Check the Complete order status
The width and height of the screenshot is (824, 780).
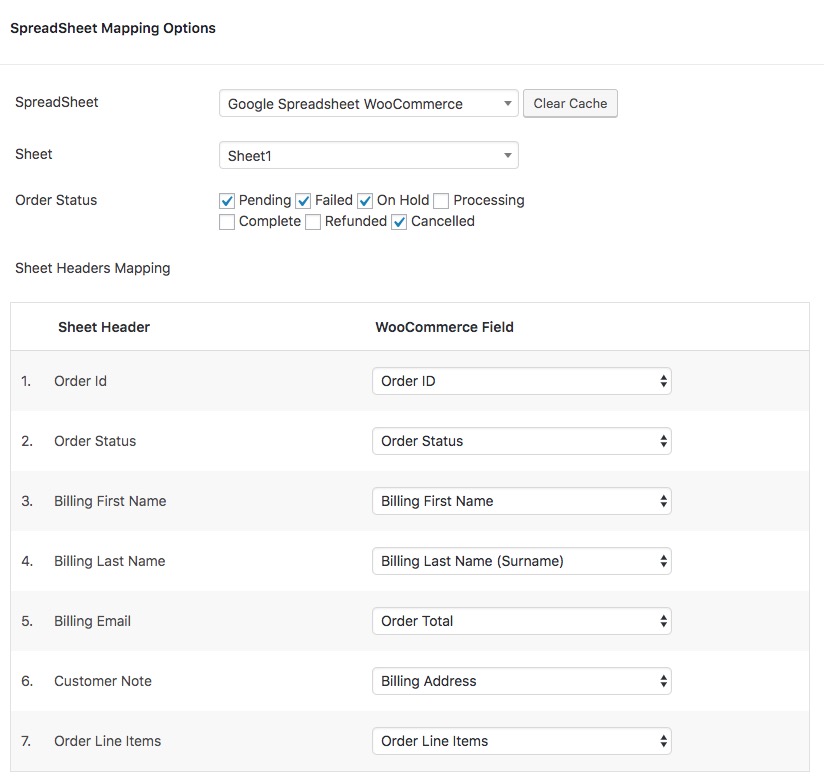coord(226,221)
